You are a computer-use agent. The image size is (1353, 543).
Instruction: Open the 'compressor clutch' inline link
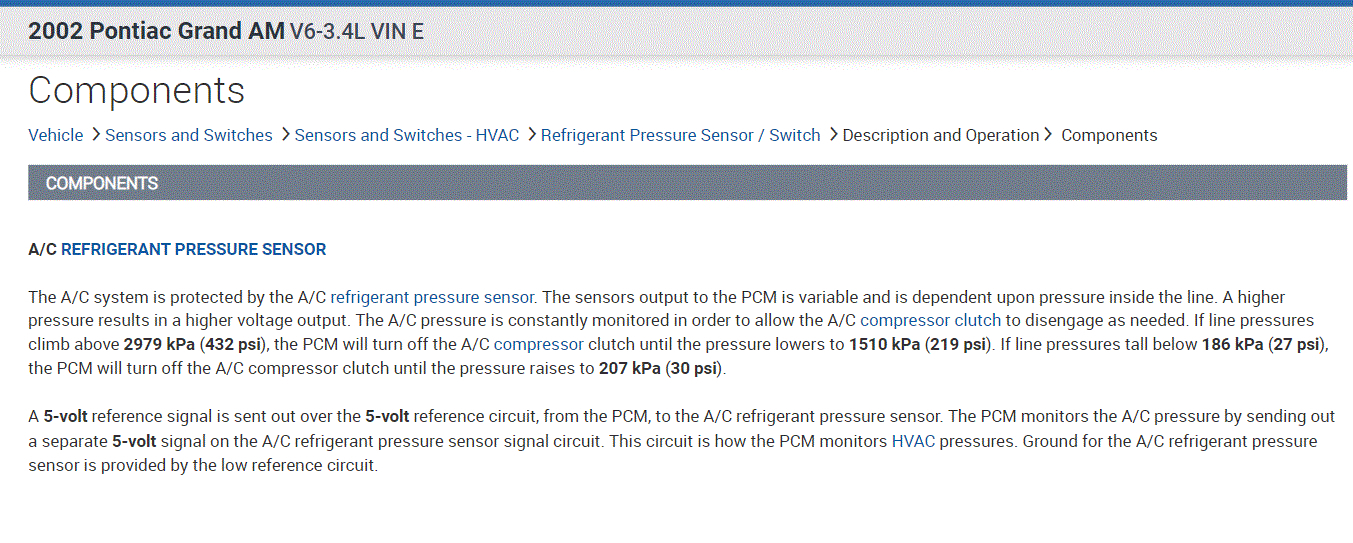(930, 320)
